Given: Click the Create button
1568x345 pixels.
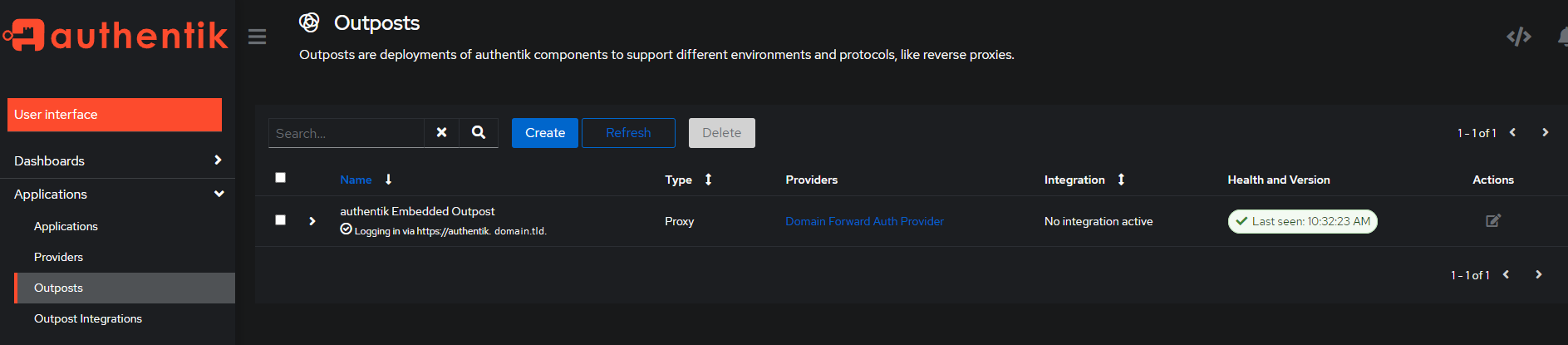Looking at the screenshot, I should tap(545, 133).
